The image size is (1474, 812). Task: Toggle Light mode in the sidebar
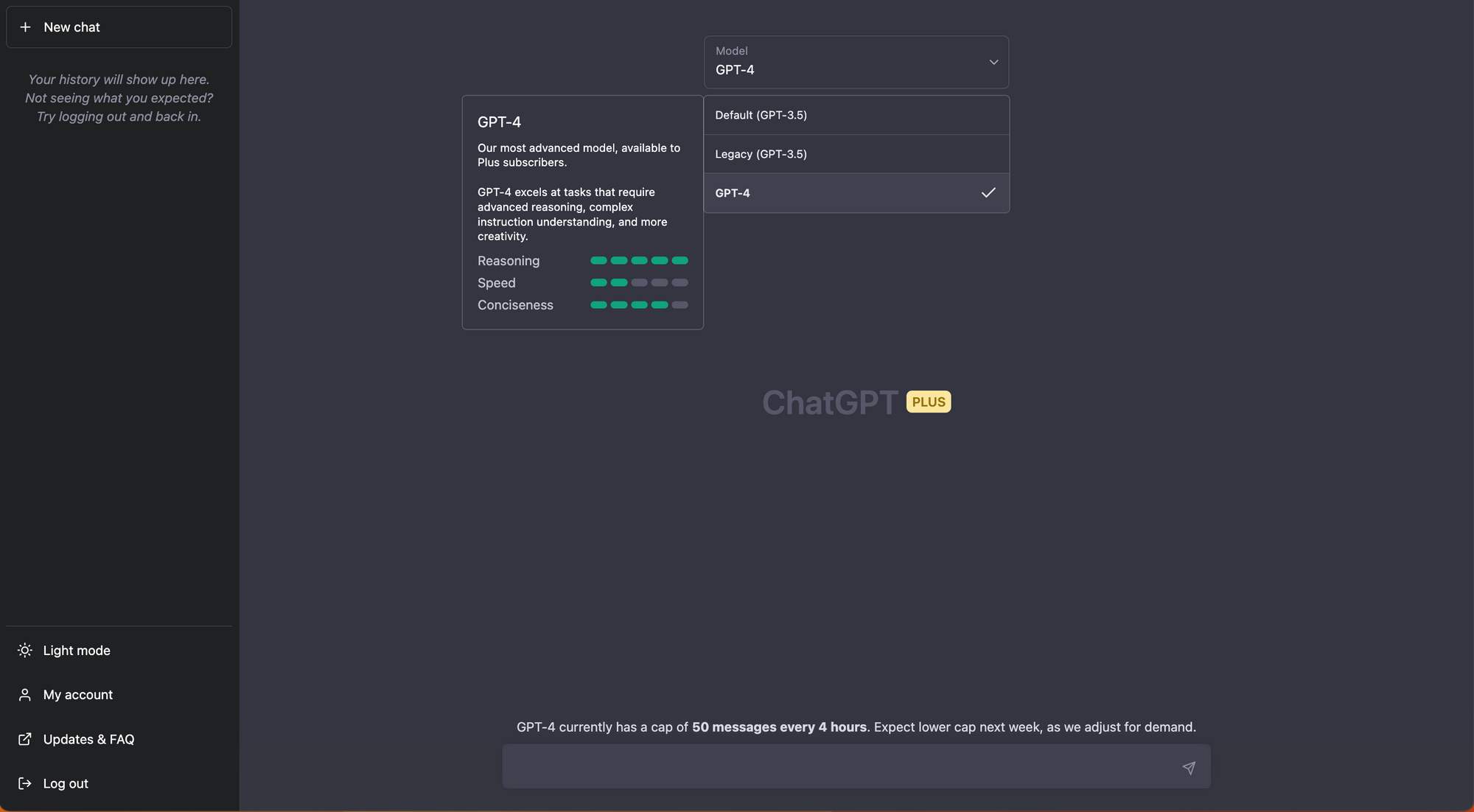point(77,650)
